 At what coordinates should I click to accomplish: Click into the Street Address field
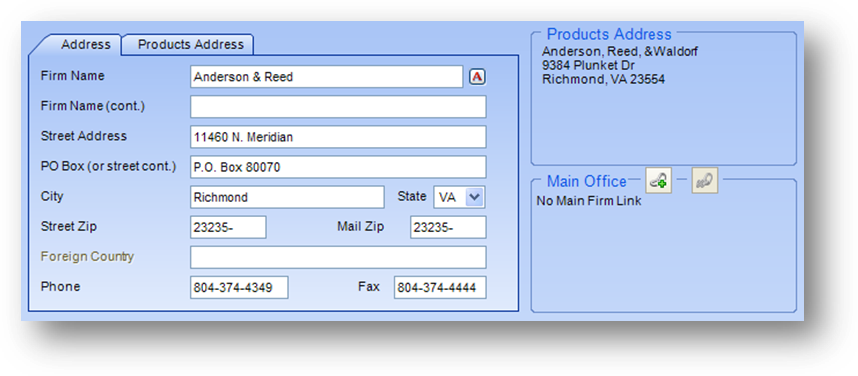coord(338,137)
